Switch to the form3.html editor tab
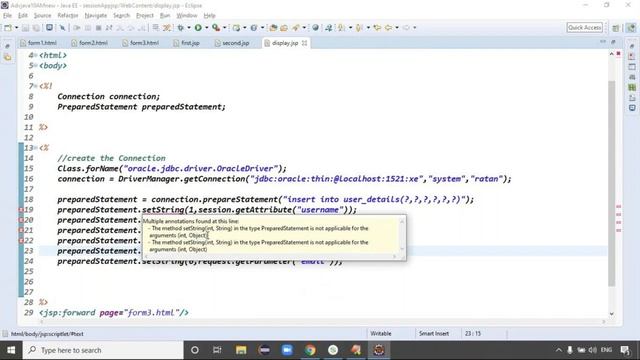The height and width of the screenshot is (360, 640). click(x=141, y=43)
